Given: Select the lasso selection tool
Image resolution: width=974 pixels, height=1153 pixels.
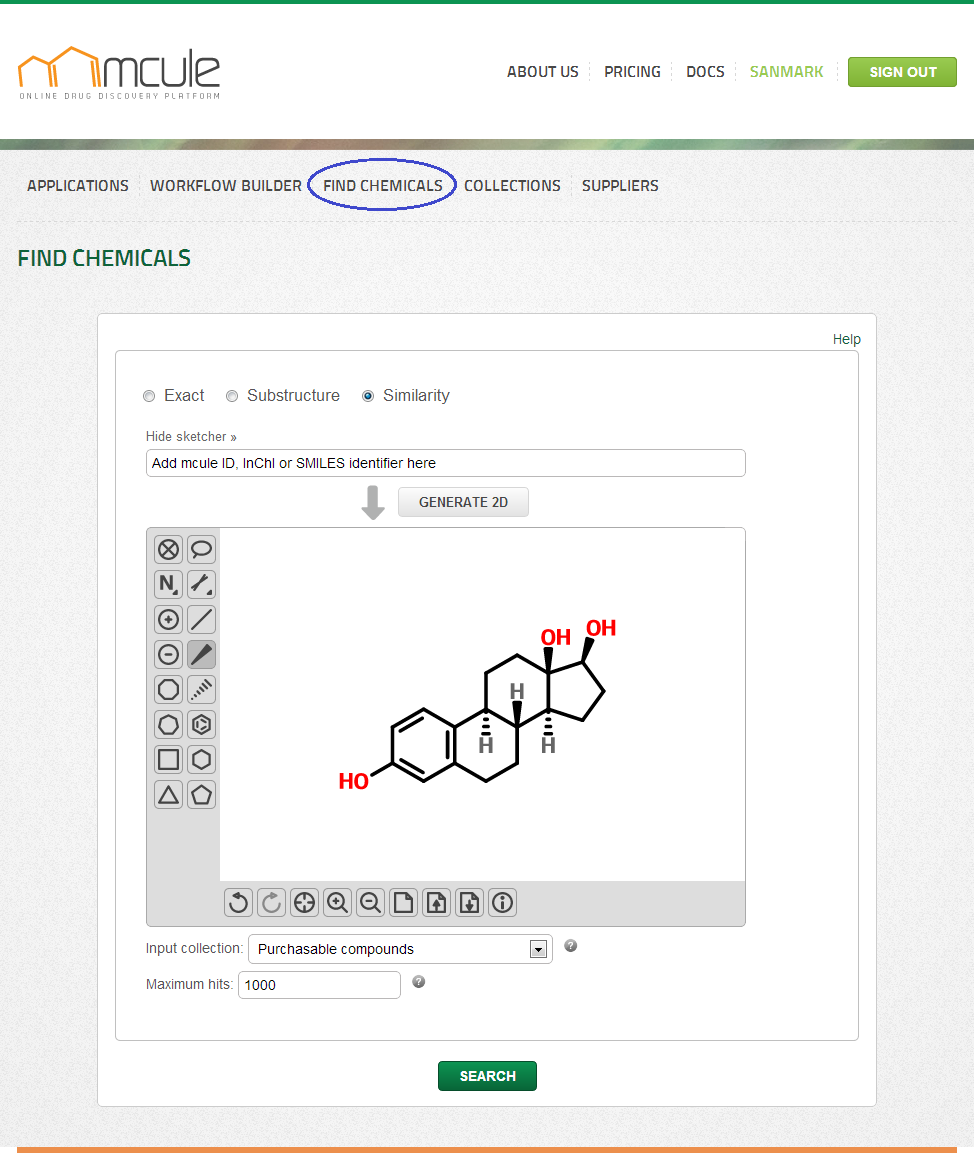Looking at the screenshot, I should click(x=202, y=549).
